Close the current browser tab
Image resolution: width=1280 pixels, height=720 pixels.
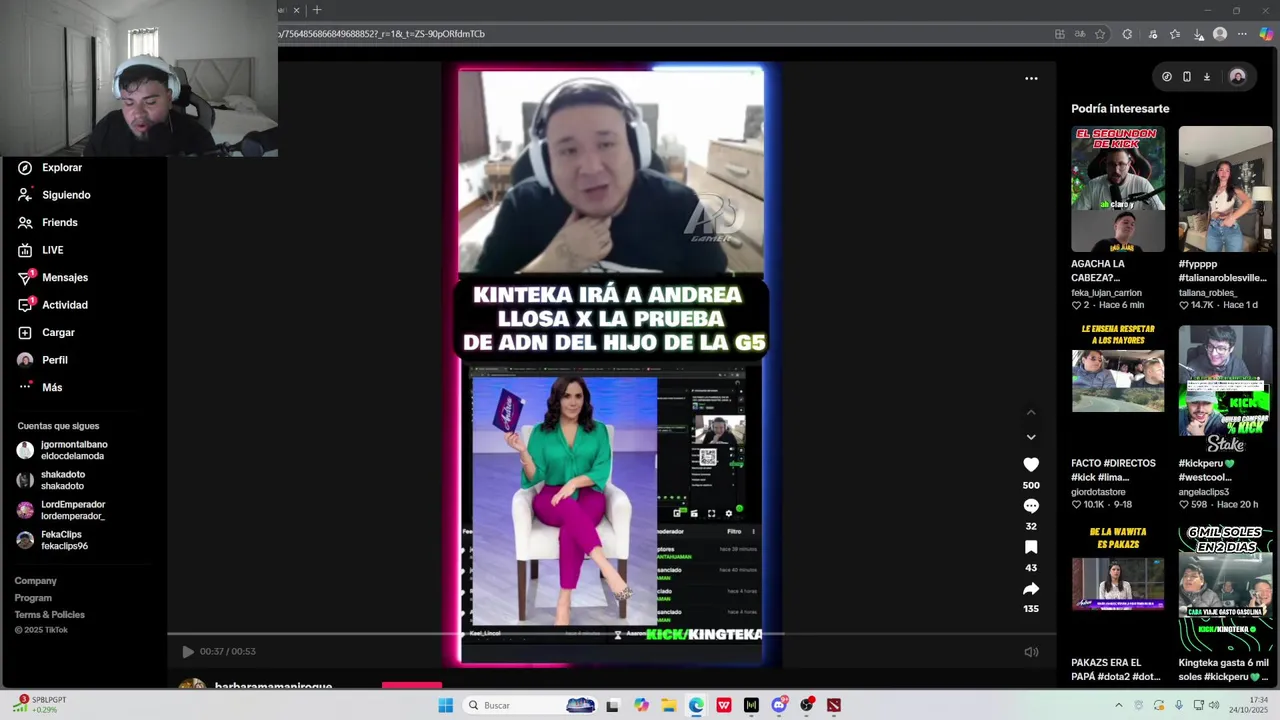296,10
